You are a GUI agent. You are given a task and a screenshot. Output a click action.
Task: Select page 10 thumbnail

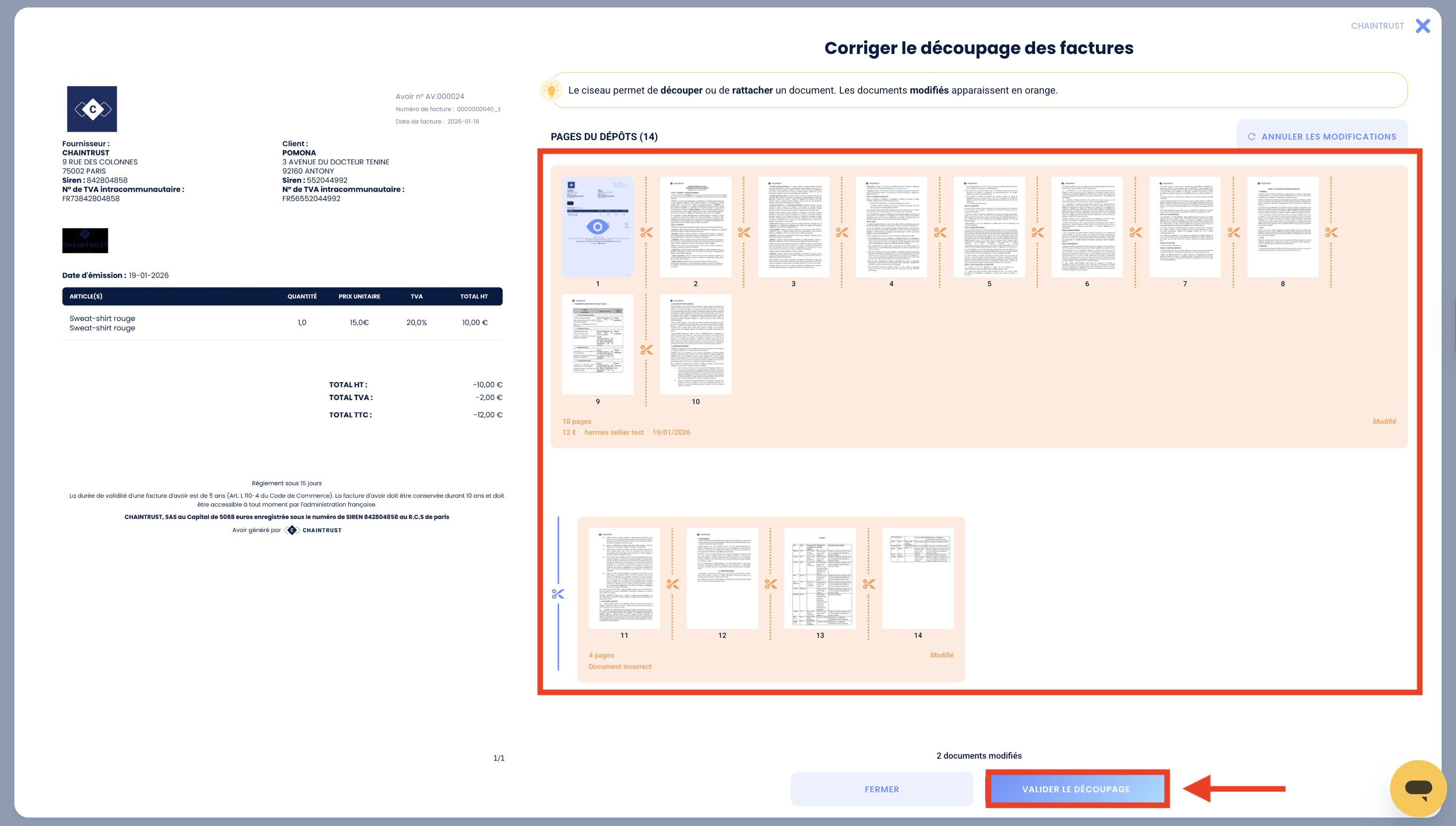click(x=695, y=344)
